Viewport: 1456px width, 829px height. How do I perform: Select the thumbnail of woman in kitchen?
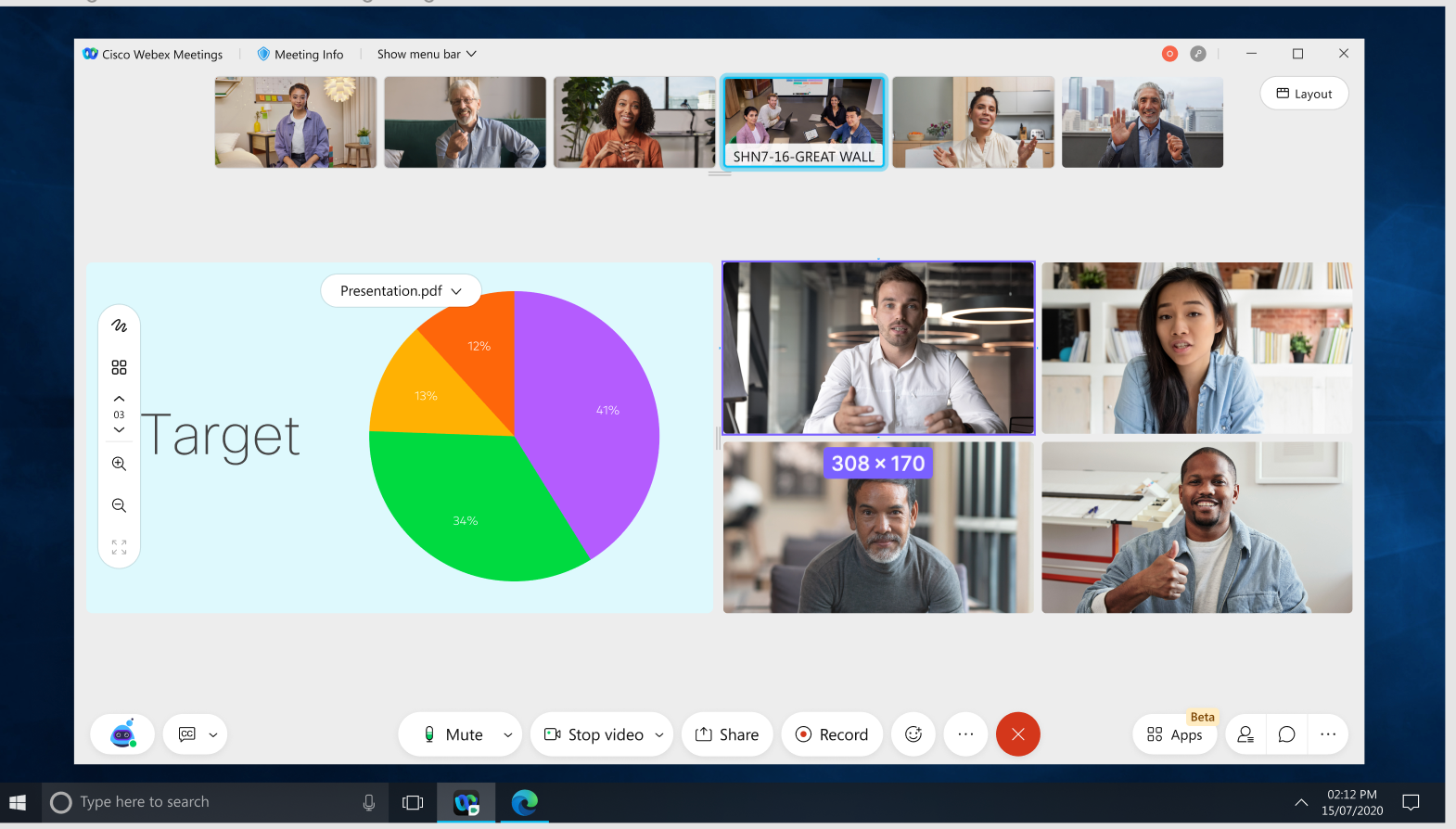point(974,122)
